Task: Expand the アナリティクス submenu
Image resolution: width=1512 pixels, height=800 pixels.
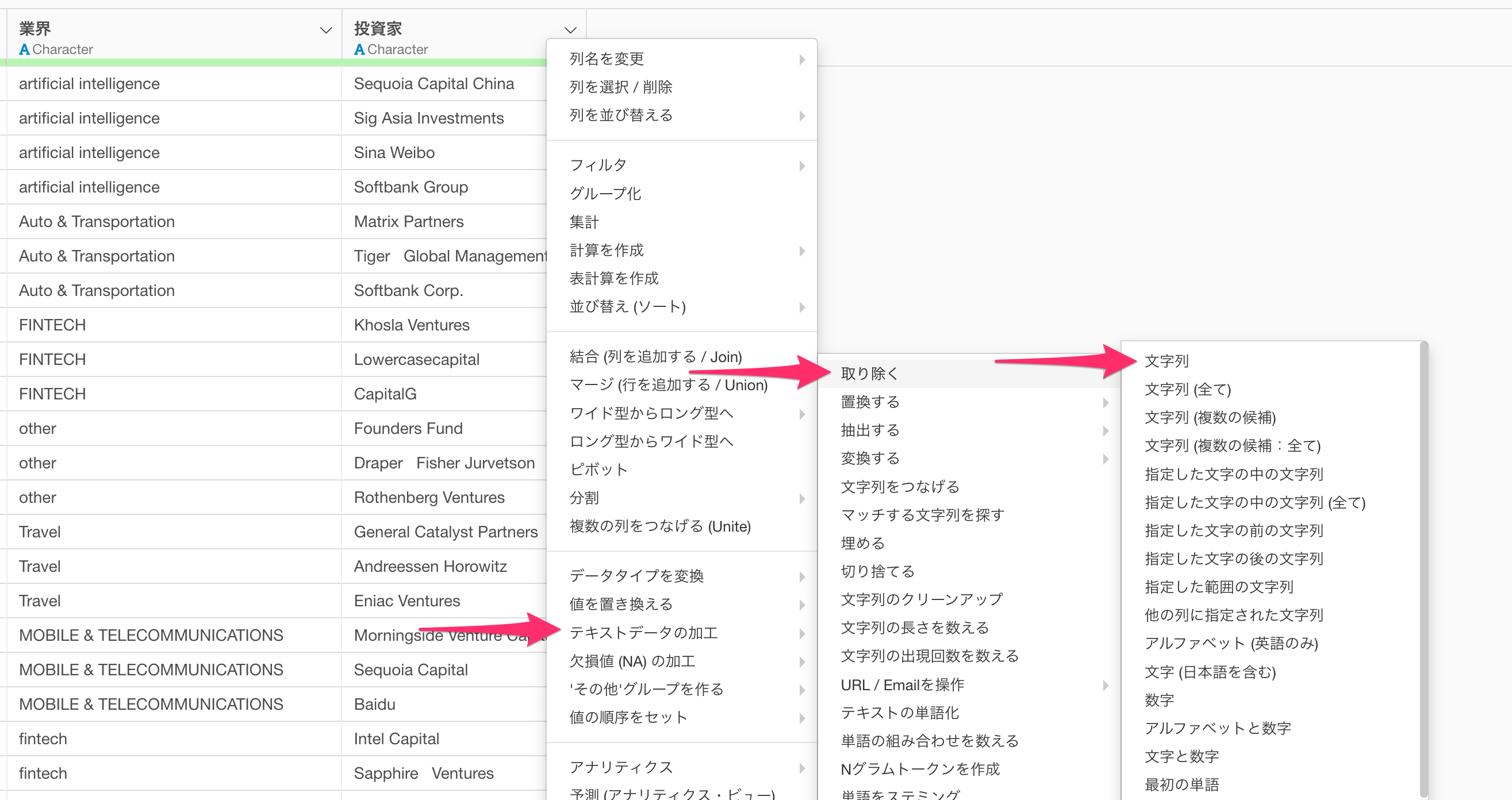Action: pos(681,767)
